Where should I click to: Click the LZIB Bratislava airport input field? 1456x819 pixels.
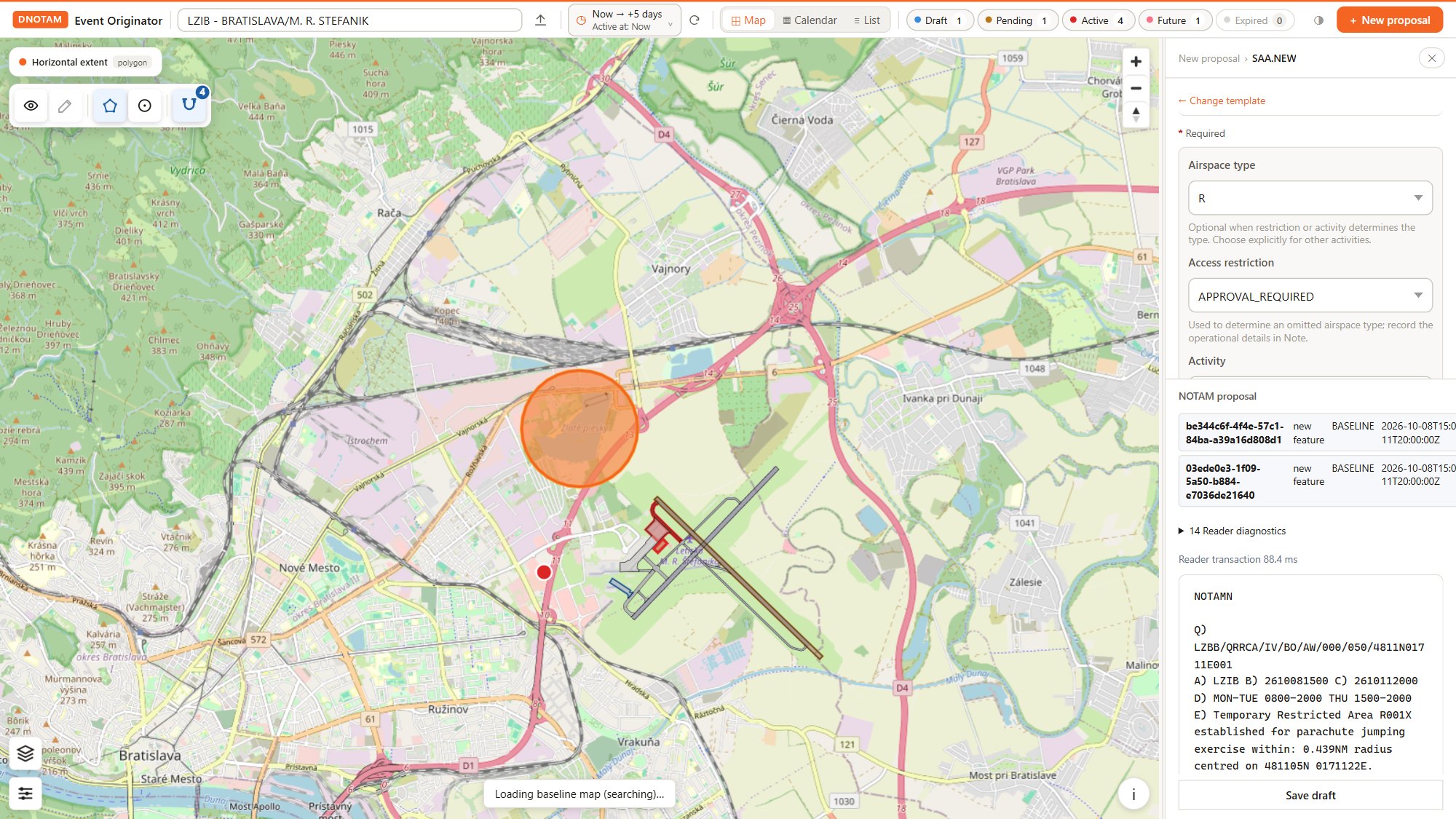pyautogui.click(x=349, y=20)
